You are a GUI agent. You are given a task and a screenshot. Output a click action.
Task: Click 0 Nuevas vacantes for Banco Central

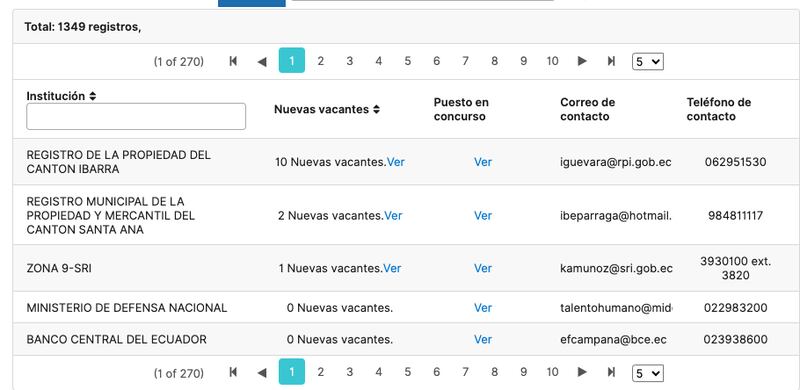click(340, 339)
